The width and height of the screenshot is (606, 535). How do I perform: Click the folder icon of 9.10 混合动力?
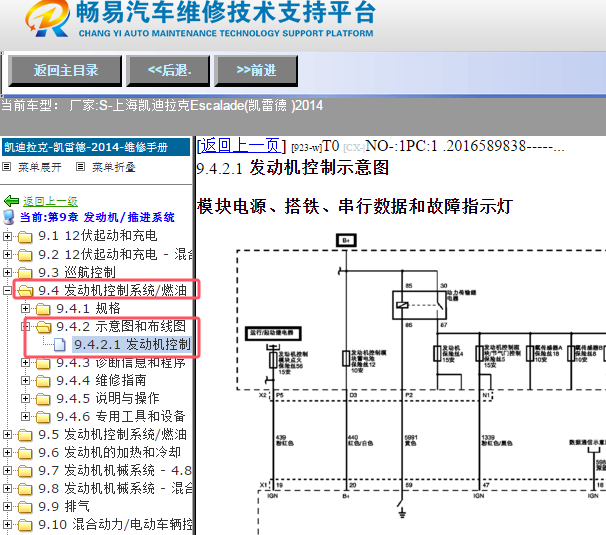[x=25, y=525]
